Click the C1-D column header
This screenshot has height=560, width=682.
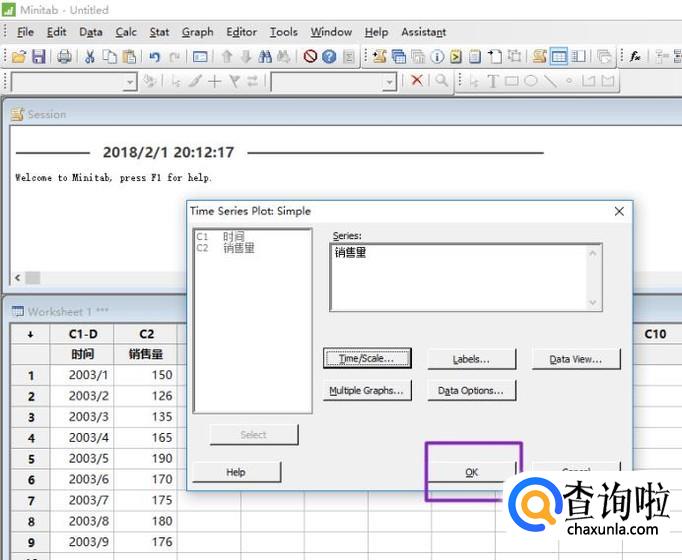coord(83,334)
